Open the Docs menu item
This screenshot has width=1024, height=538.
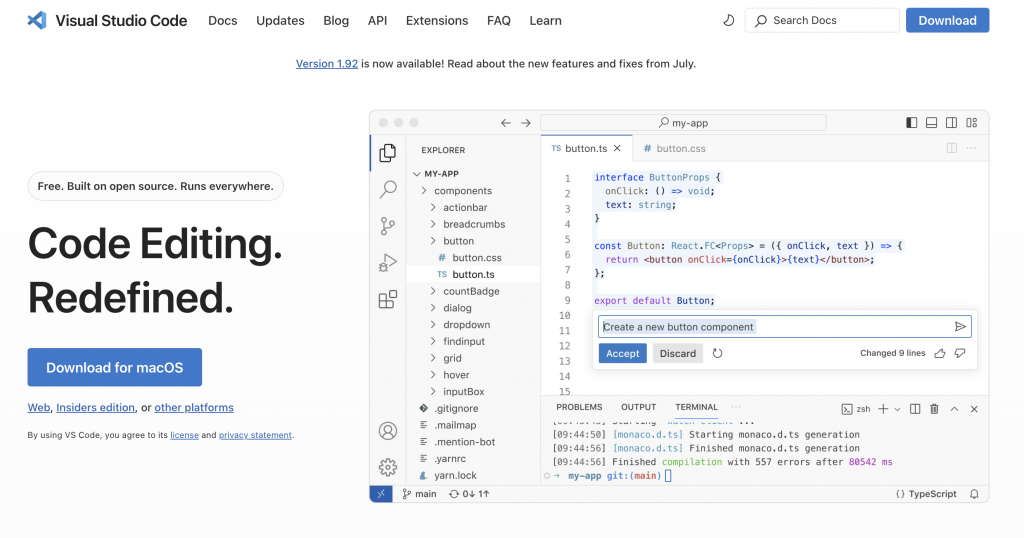pos(223,20)
